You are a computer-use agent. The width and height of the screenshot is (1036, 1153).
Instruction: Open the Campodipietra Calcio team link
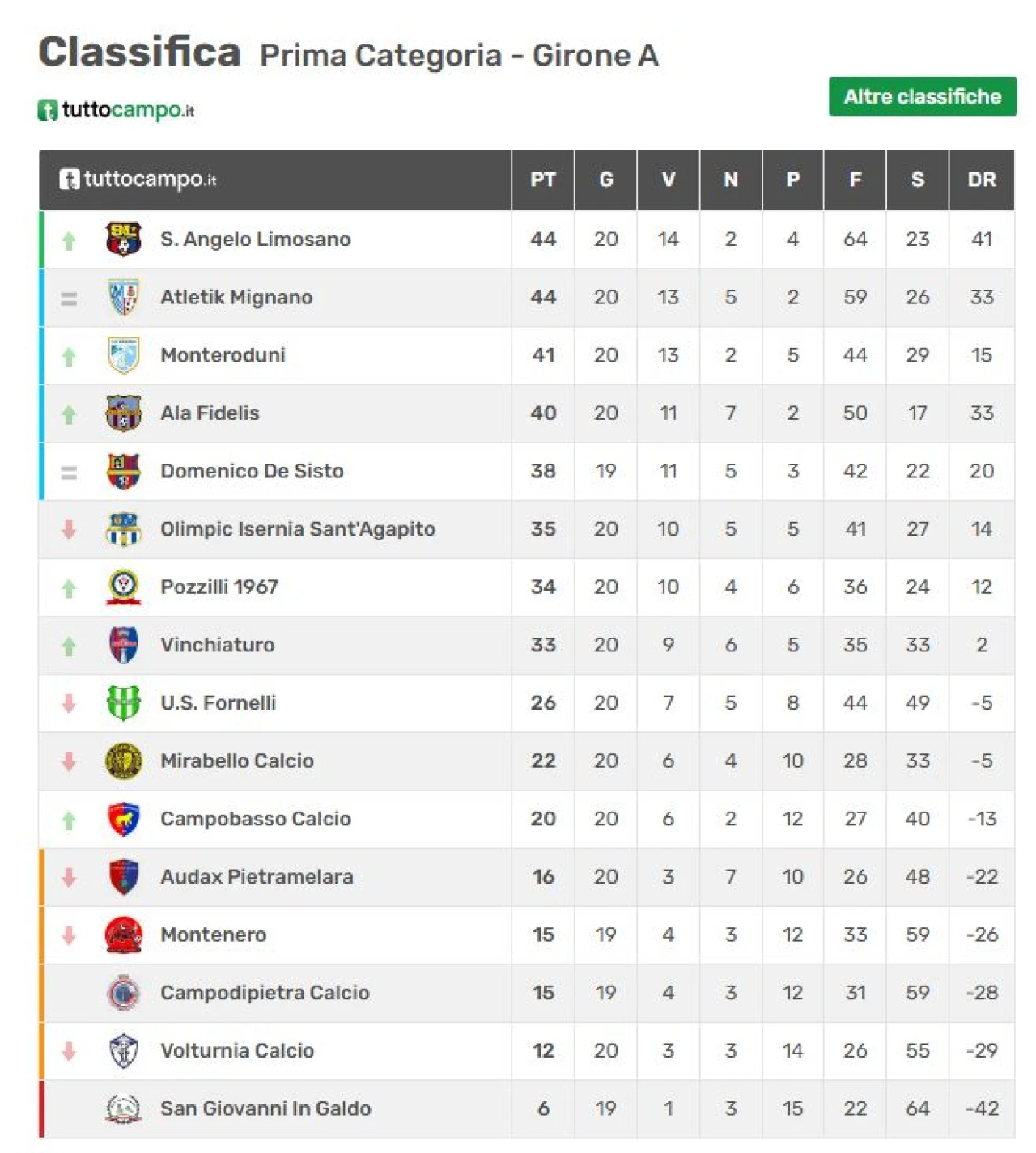(265, 993)
